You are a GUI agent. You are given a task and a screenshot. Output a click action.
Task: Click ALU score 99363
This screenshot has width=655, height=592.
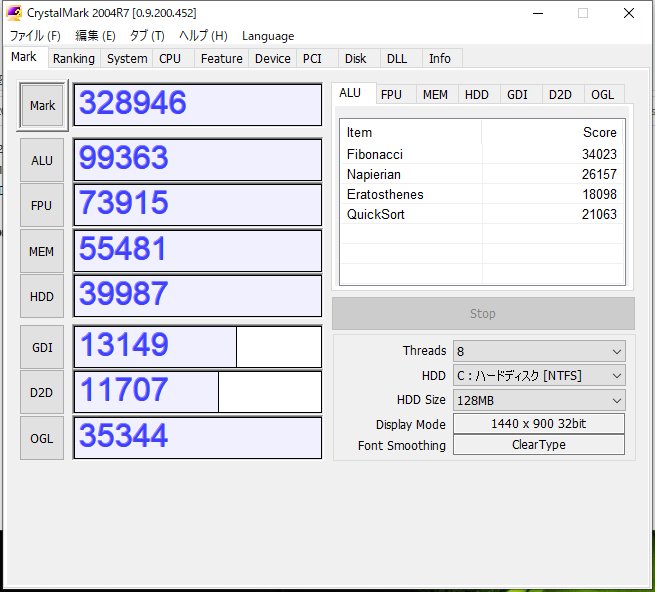tap(198, 160)
